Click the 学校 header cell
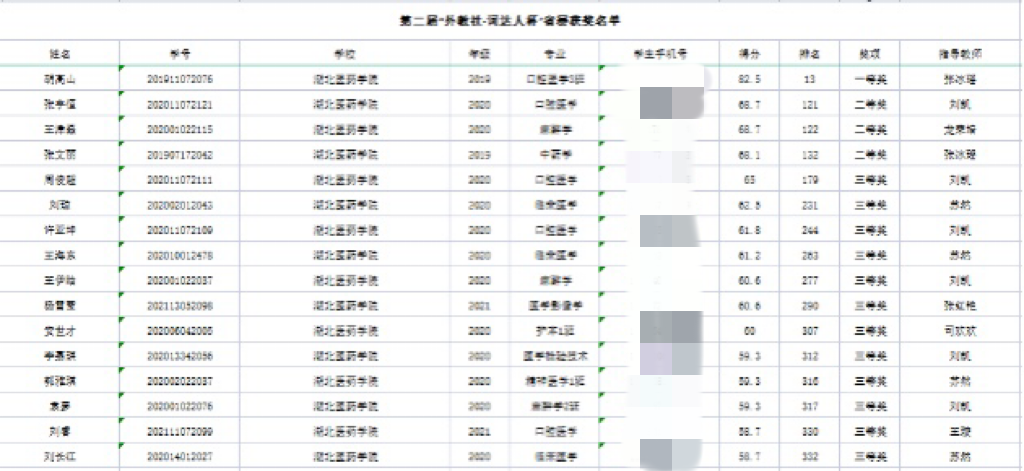 pyautogui.click(x=345, y=53)
